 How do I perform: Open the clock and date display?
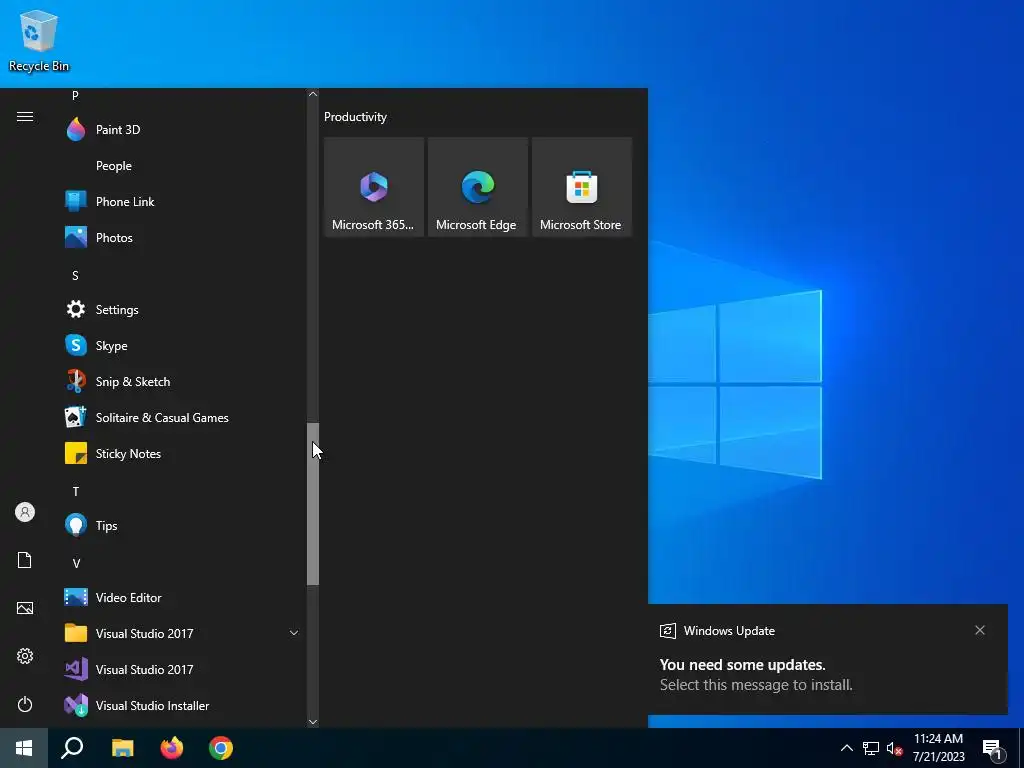coord(938,748)
